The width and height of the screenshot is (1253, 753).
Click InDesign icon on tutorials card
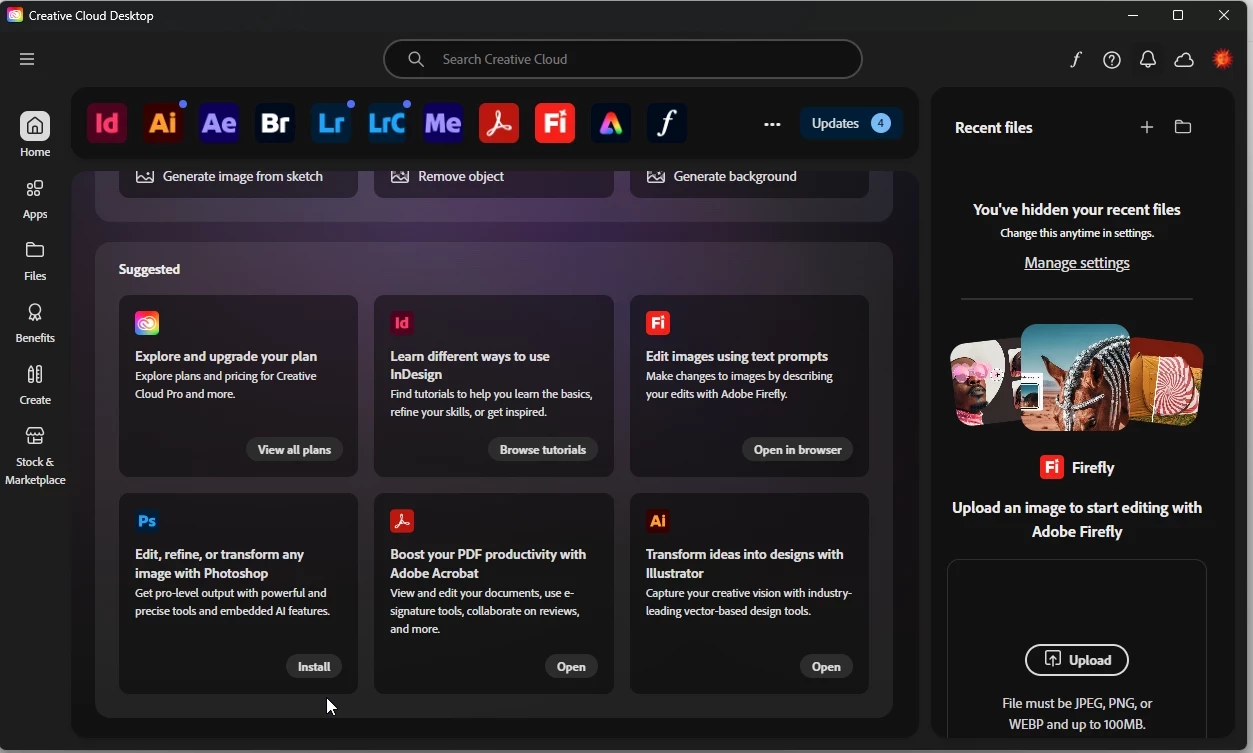coord(402,323)
